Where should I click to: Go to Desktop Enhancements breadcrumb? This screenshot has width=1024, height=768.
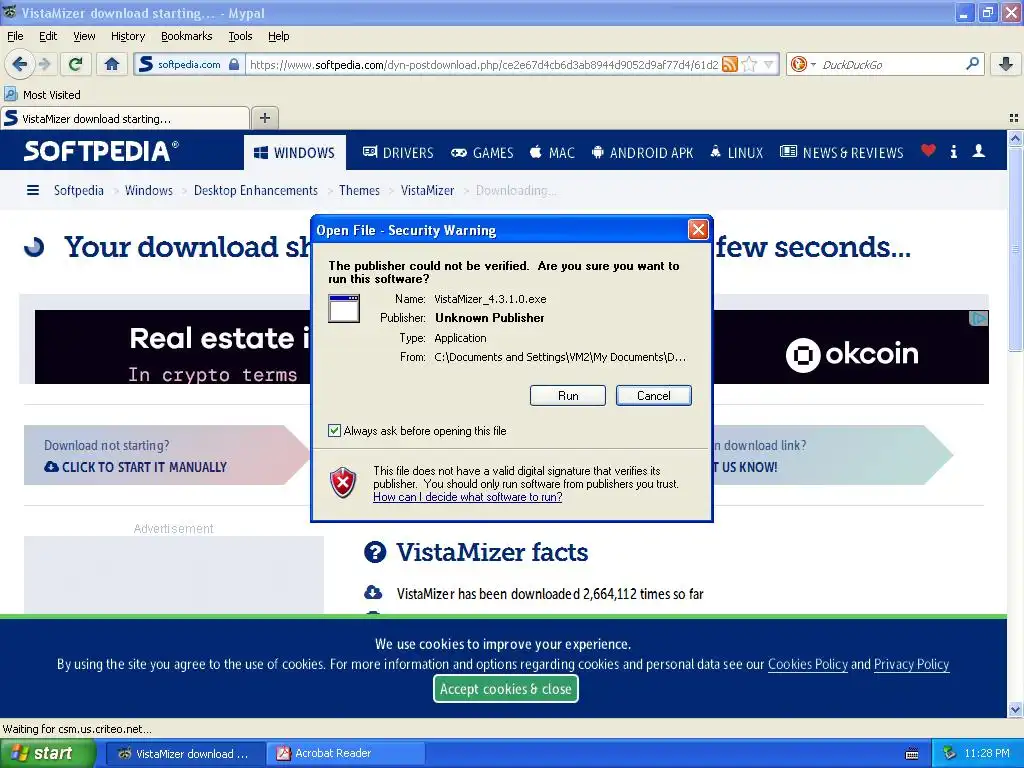(x=255, y=190)
